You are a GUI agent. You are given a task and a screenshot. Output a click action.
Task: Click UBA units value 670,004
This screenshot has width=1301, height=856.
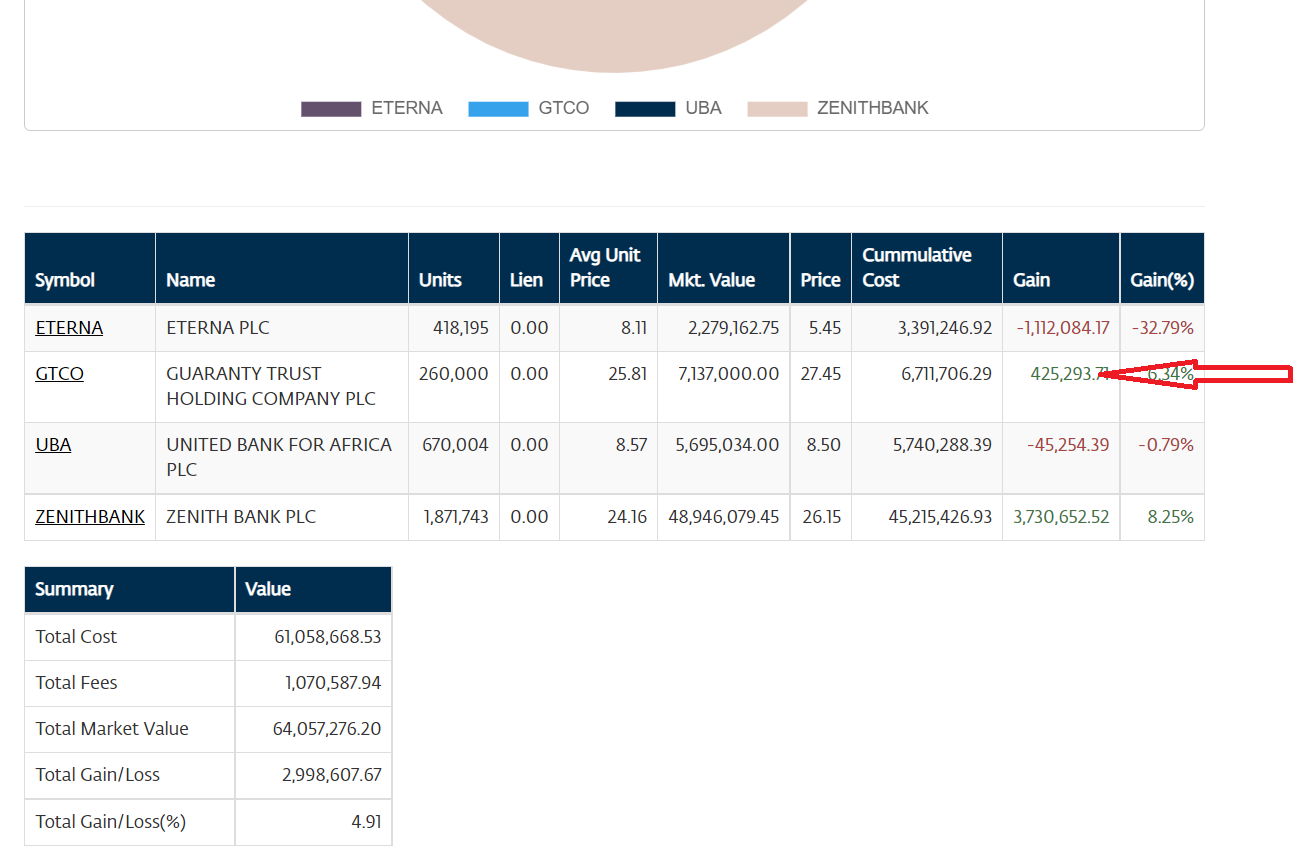click(455, 445)
